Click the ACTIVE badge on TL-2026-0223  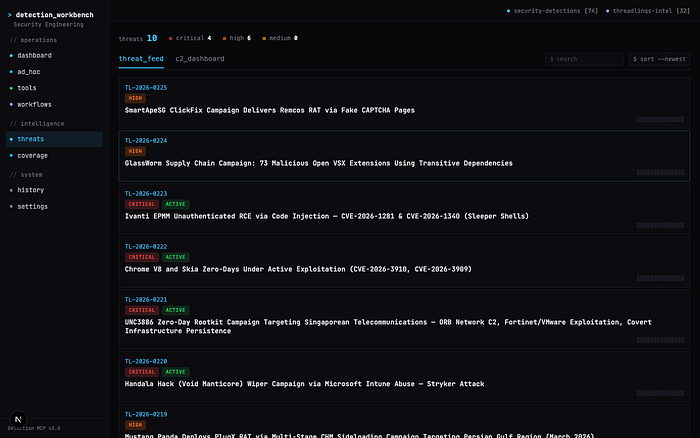click(x=175, y=204)
